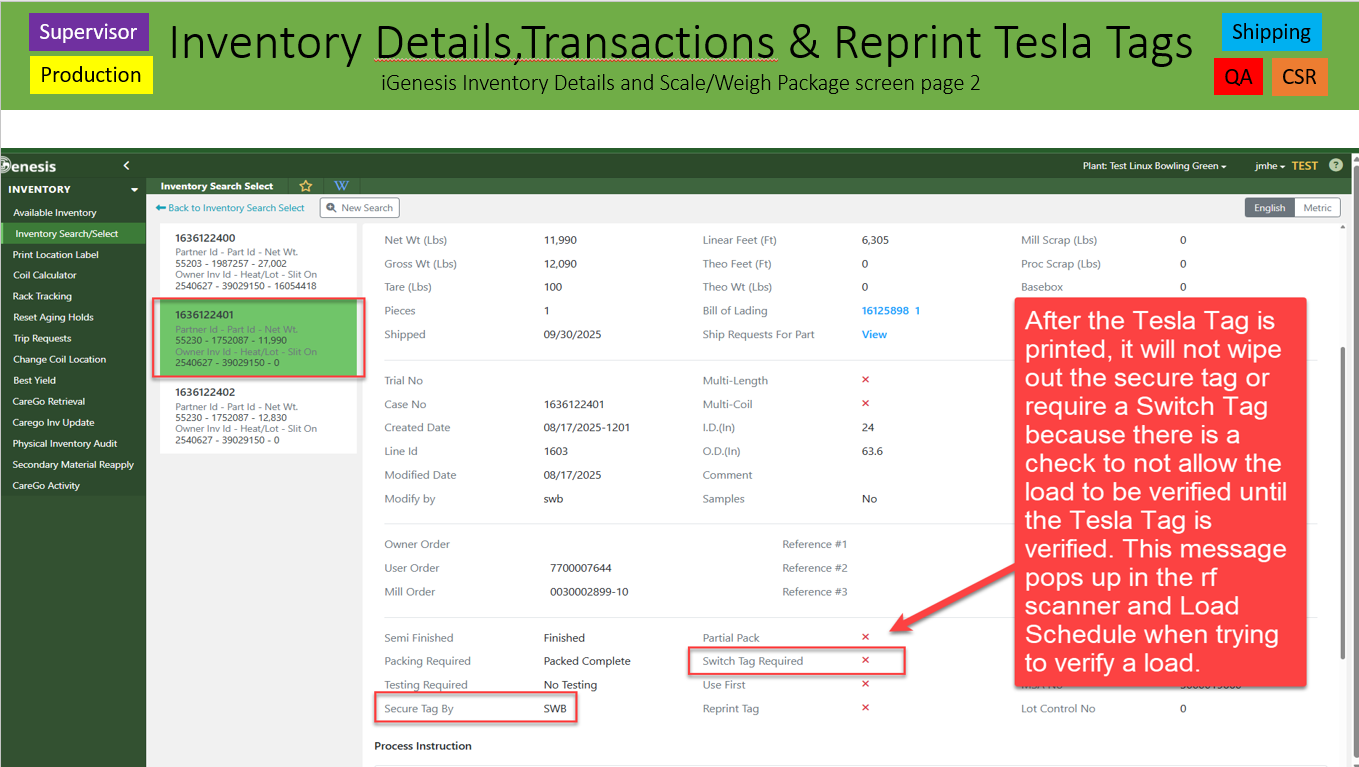Open the Plant Test Linux Bowling Green dropdown
Image resolution: width=1359 pixels, height=767 pixels.
pyautogui.click(x=1154, y=166)
